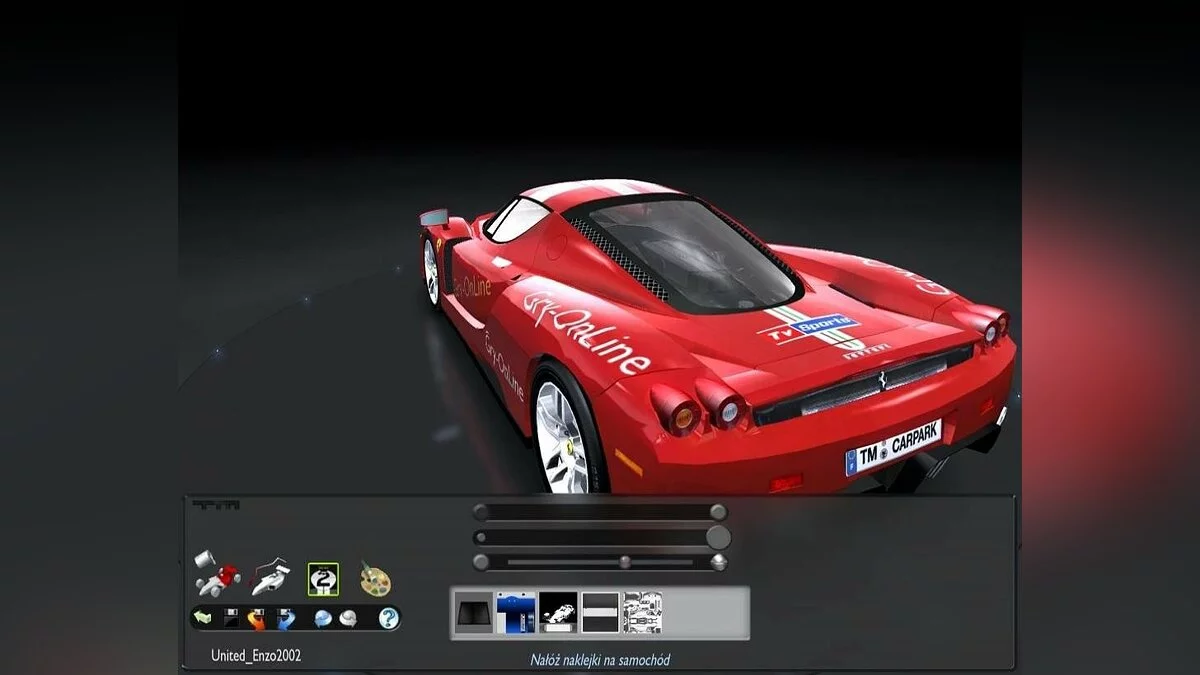Click the United_Enzo2002 skin name

(x=256, y=656)
